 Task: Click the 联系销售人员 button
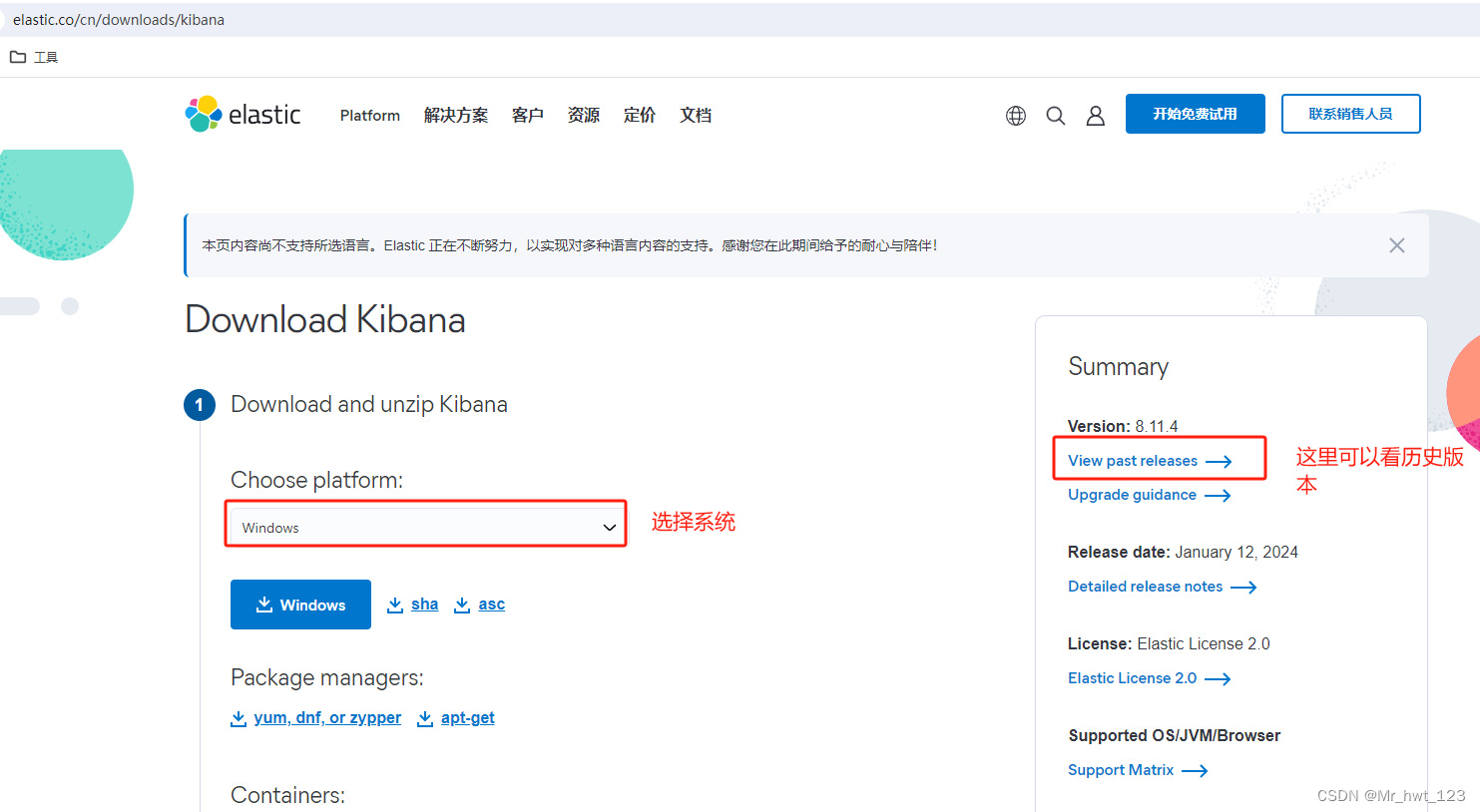tap(1351, 114)
